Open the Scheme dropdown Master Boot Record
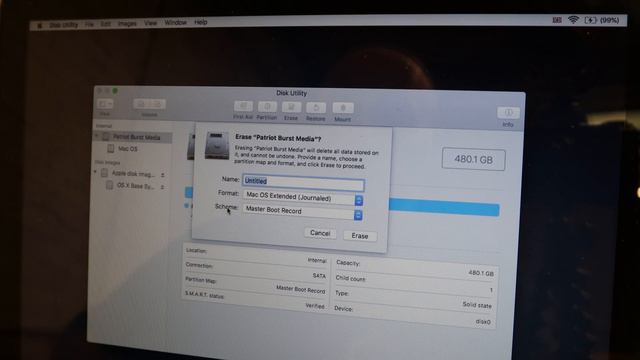This screenshot has width=640, height=360. (302, 211)
